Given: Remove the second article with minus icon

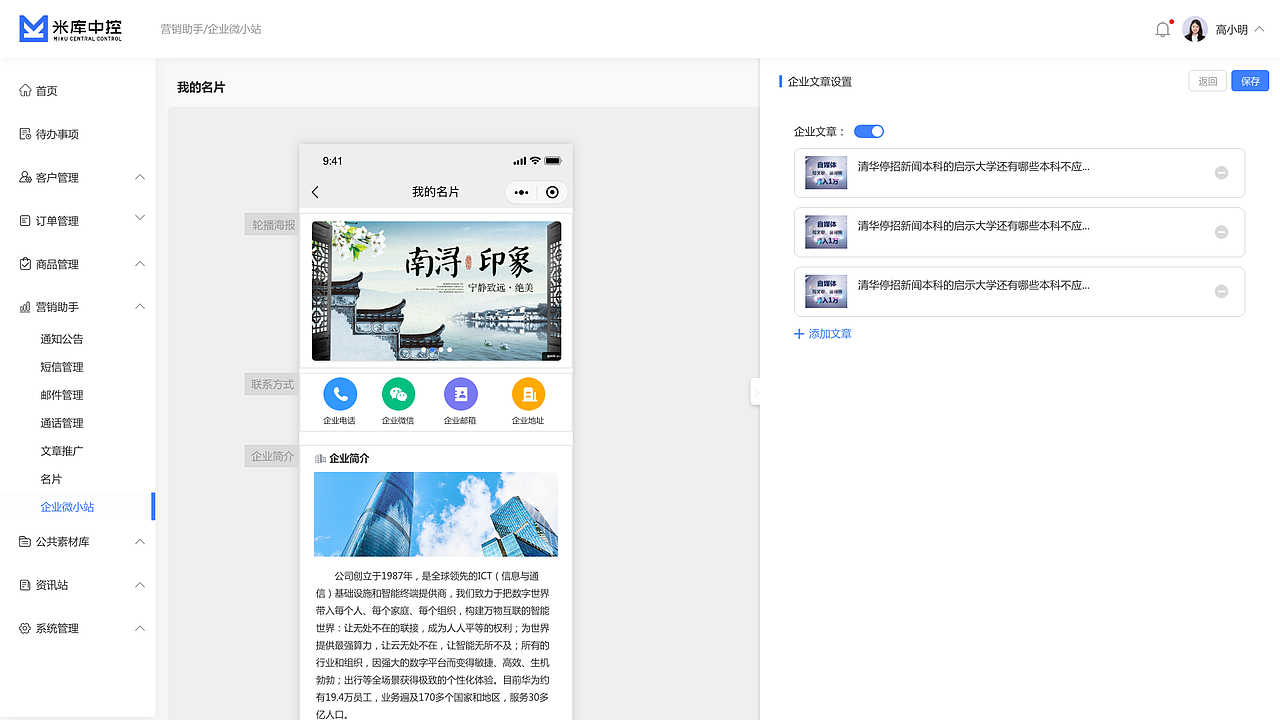Looking at the screenshot, I should coord(1221,232).
